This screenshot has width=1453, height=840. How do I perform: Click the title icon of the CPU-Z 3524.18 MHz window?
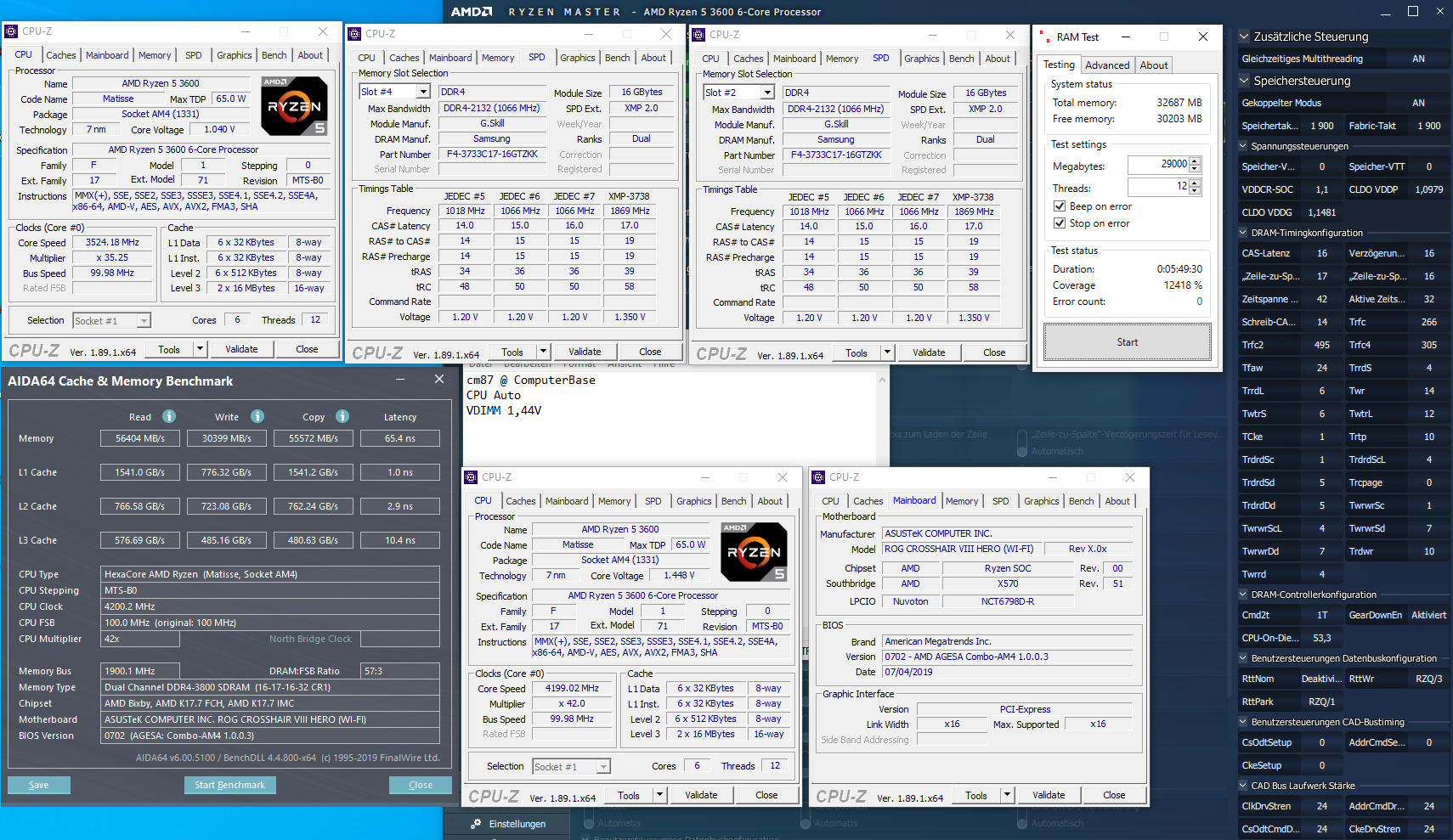pyautogui.click(x=11, y=31)
